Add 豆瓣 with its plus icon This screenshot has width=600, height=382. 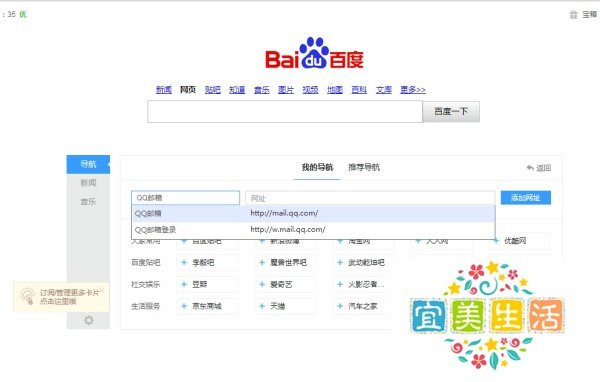184,284
